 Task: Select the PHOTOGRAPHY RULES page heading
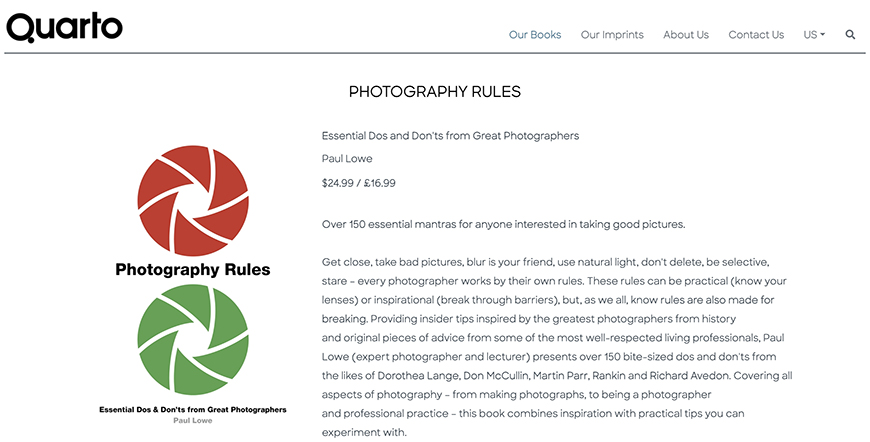pos(434,92)
